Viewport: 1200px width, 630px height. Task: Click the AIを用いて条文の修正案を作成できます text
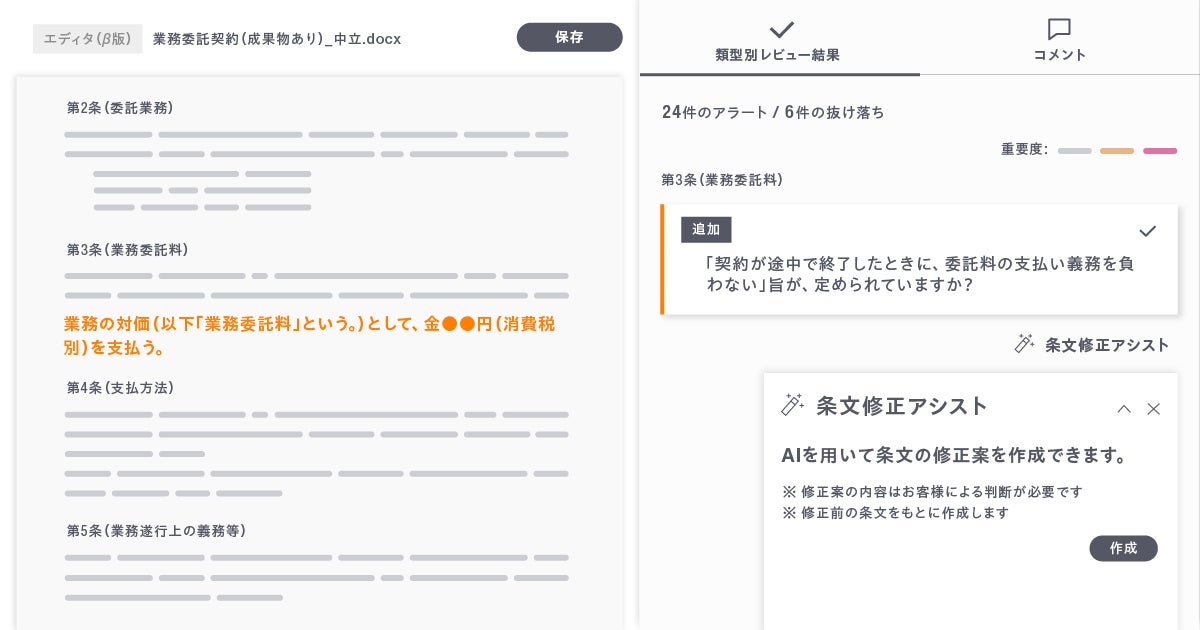955,455
